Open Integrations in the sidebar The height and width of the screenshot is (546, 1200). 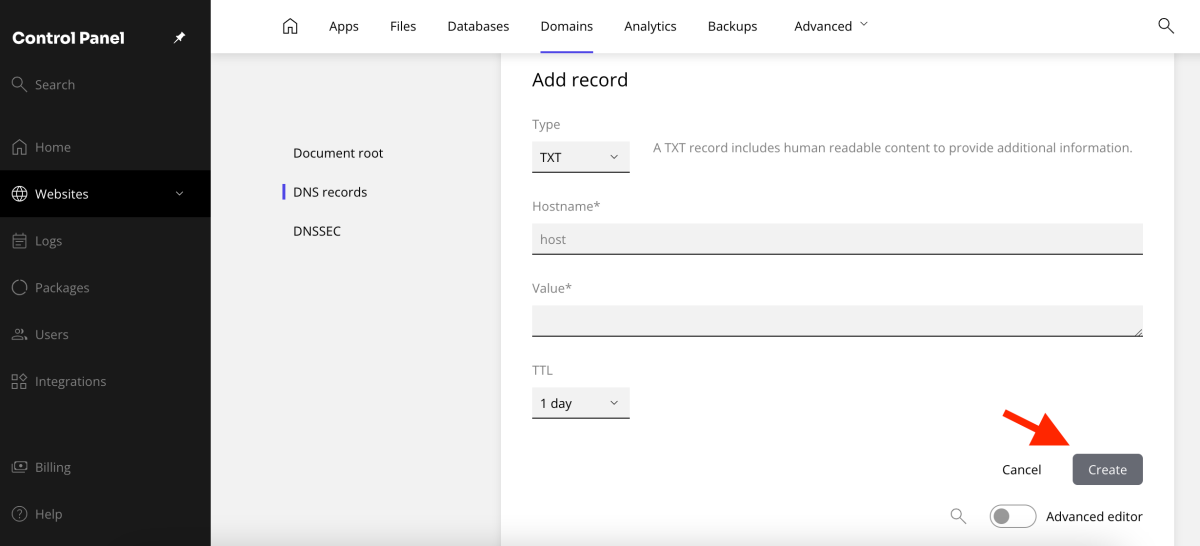pos(70,382)
